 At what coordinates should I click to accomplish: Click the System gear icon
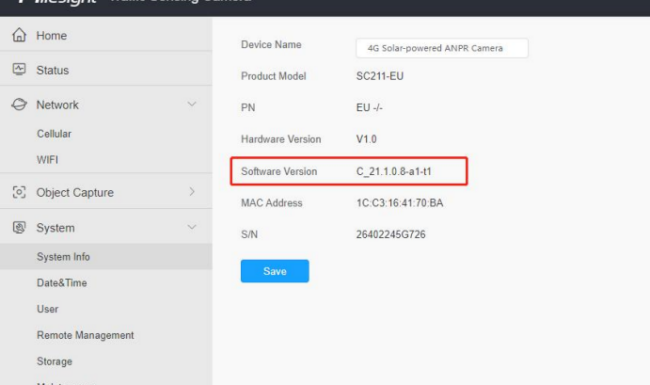pos(19,228)
